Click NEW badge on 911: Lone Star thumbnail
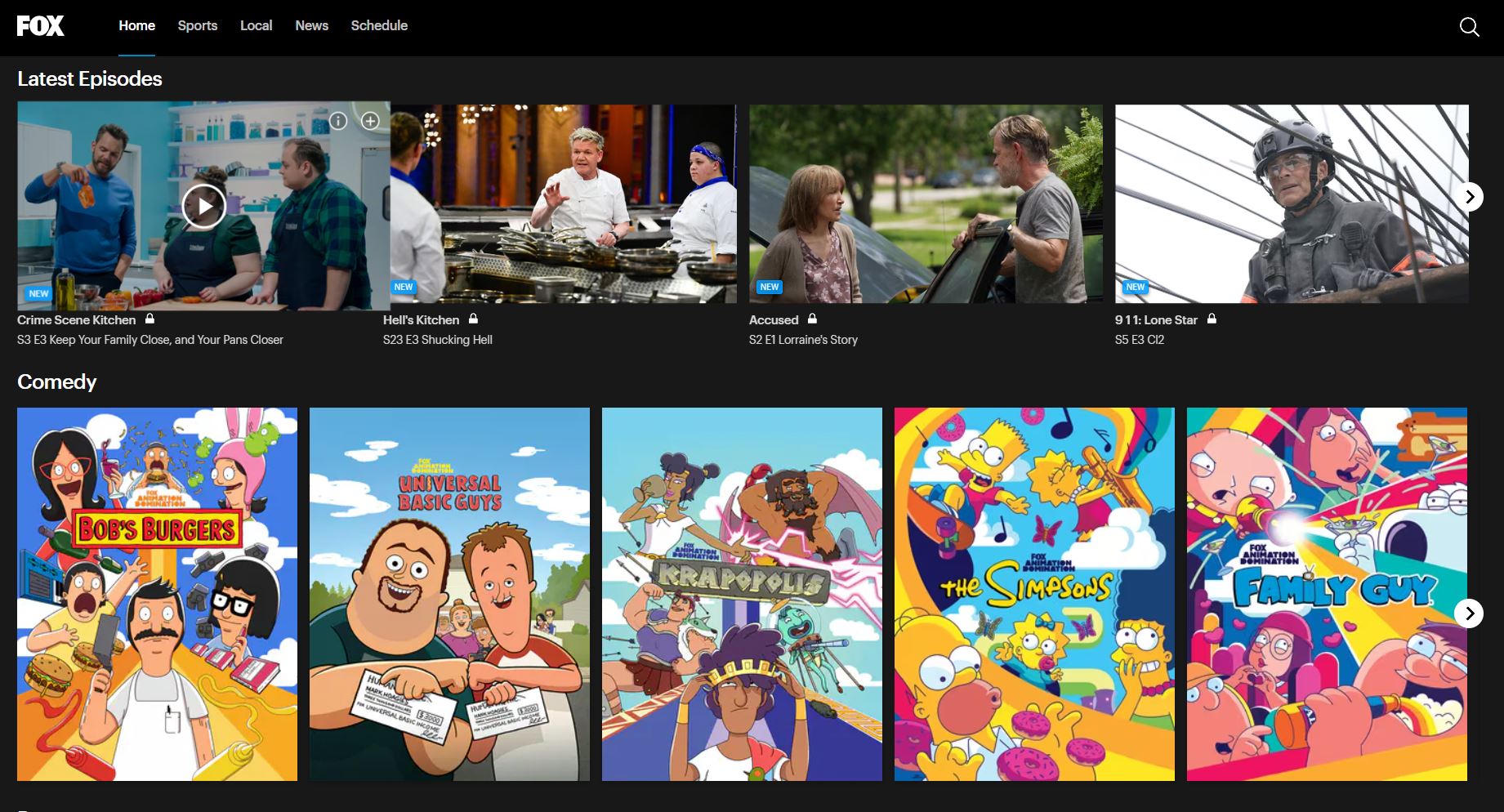 click(1136, 287)
